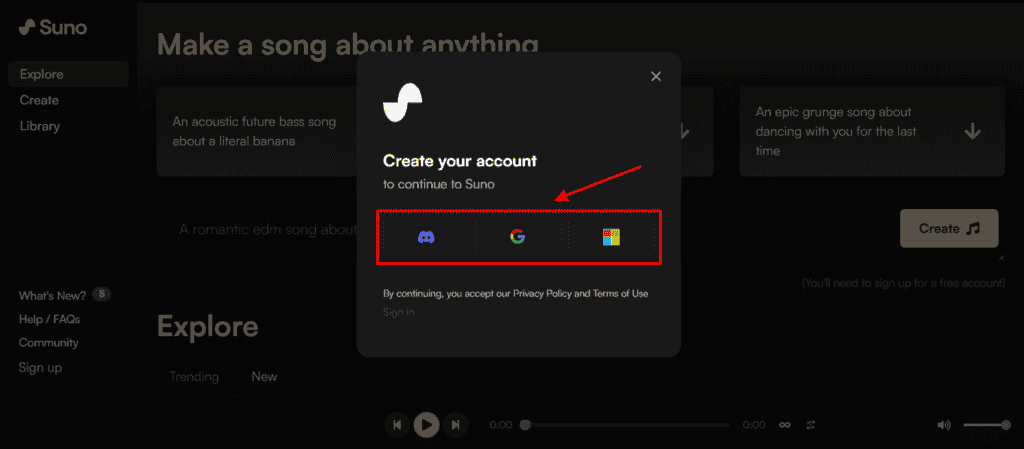Open the Community link

[48, 343]
